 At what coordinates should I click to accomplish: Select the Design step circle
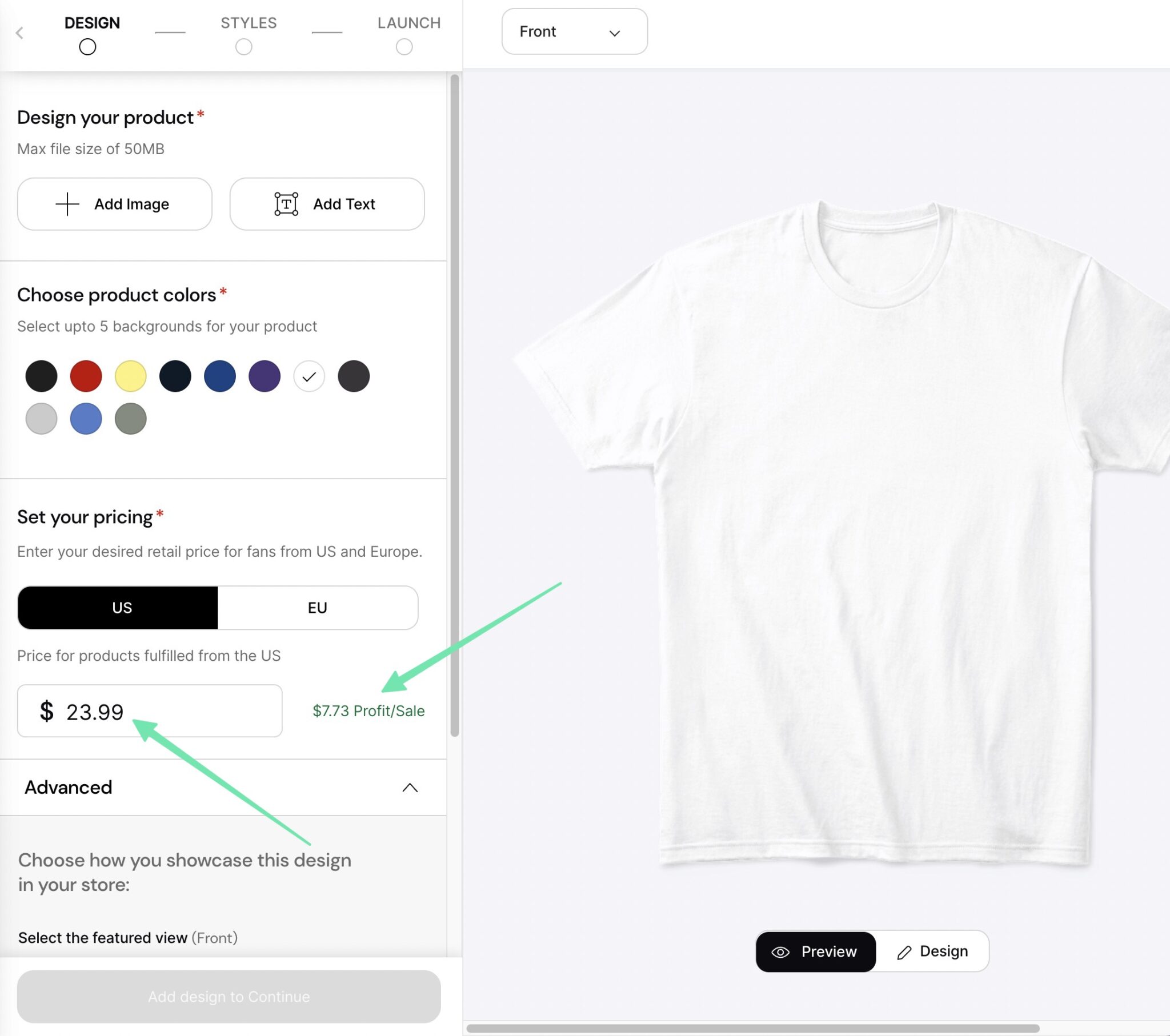(87, 46)
